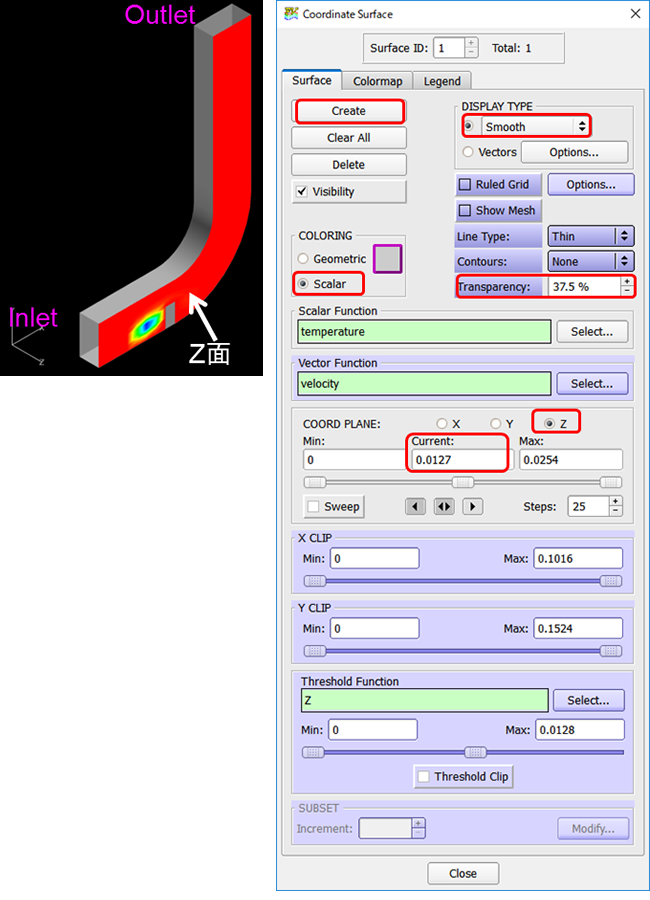The image size is (650, 900).
Task: Click the step backward arrow icon
Action: pos(416,507)
